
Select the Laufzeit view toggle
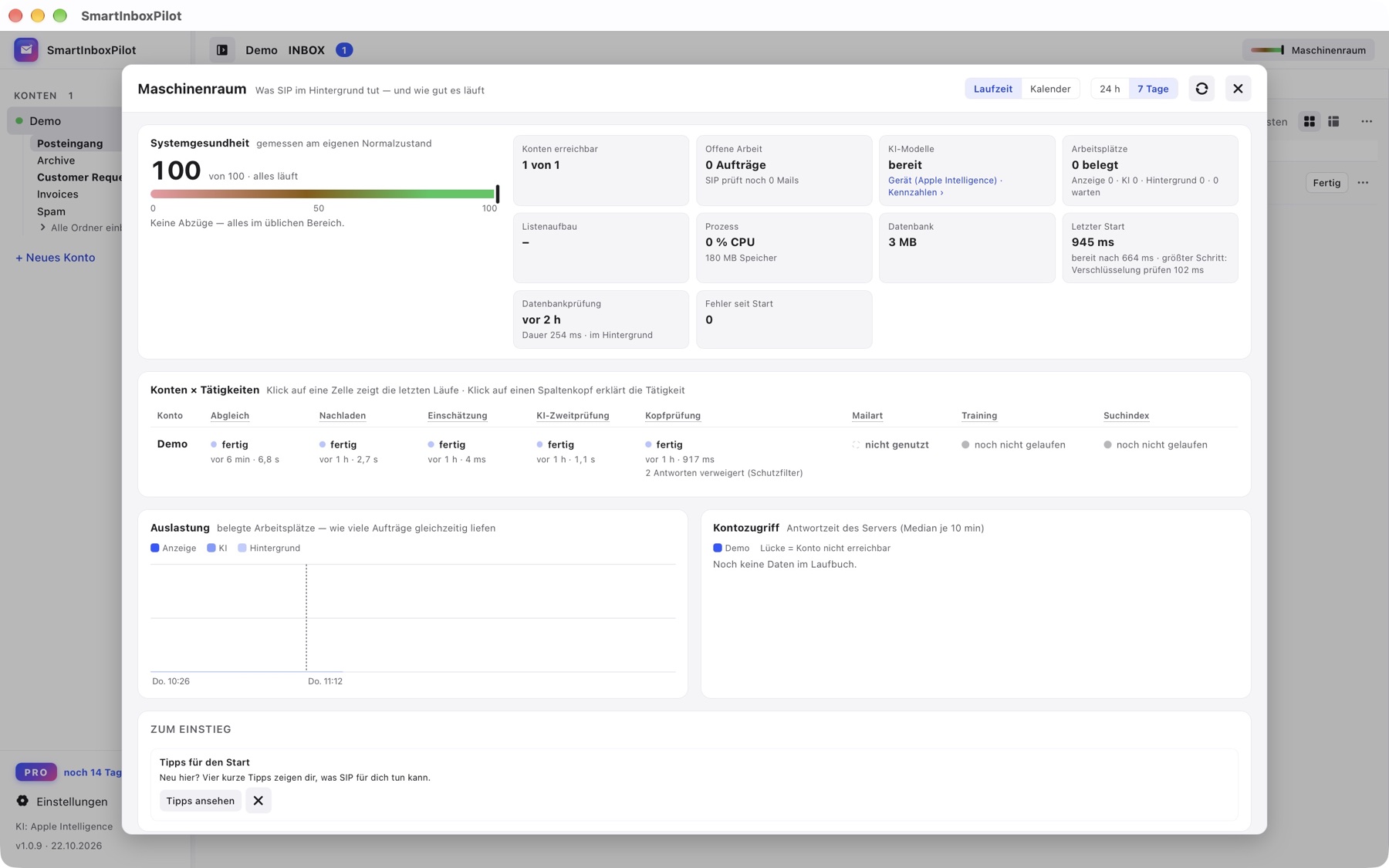[992, 89]
